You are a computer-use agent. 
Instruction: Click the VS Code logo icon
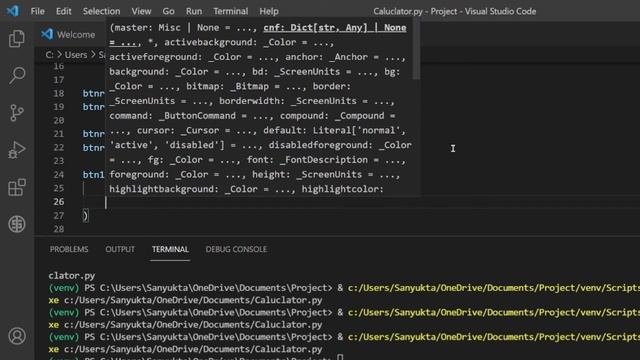13,11
